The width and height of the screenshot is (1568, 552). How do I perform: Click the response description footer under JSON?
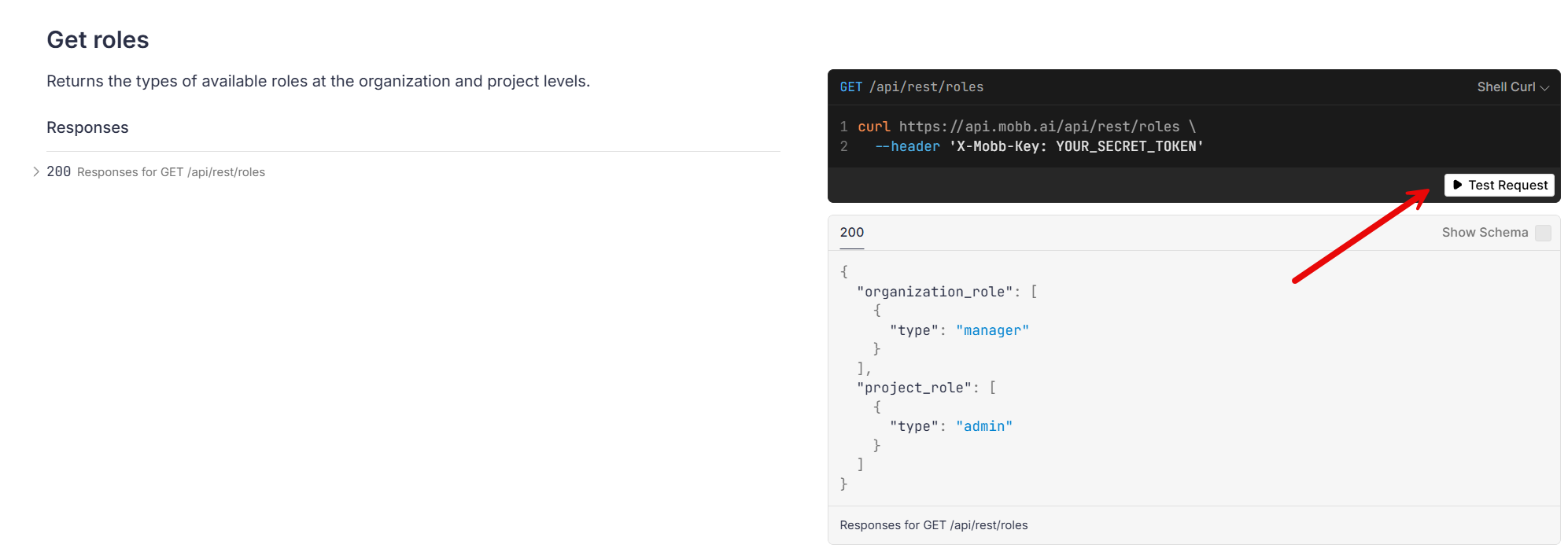933,525
